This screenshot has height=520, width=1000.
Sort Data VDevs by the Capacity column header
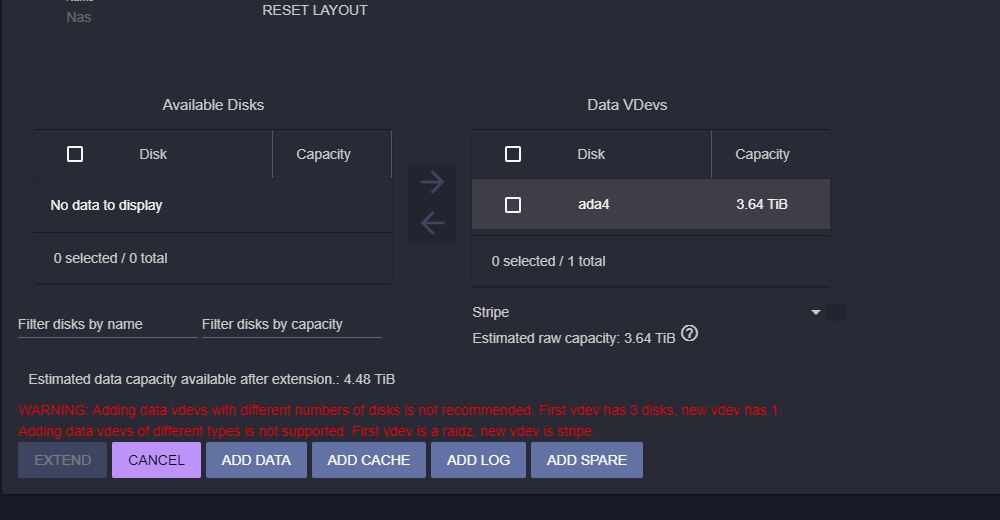click(x=762, y=154)
